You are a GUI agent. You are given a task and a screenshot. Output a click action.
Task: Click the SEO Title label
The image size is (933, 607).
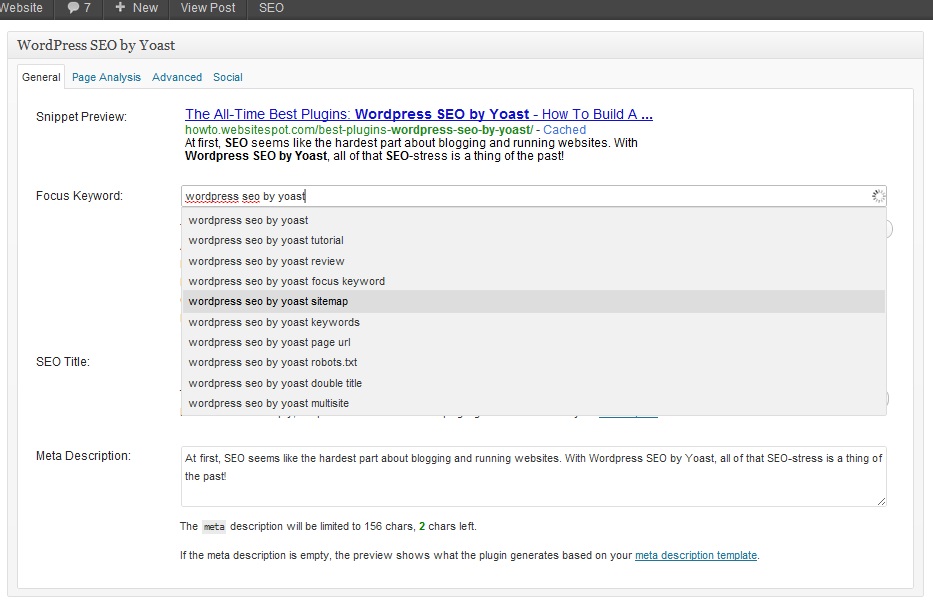pos(62,362)
